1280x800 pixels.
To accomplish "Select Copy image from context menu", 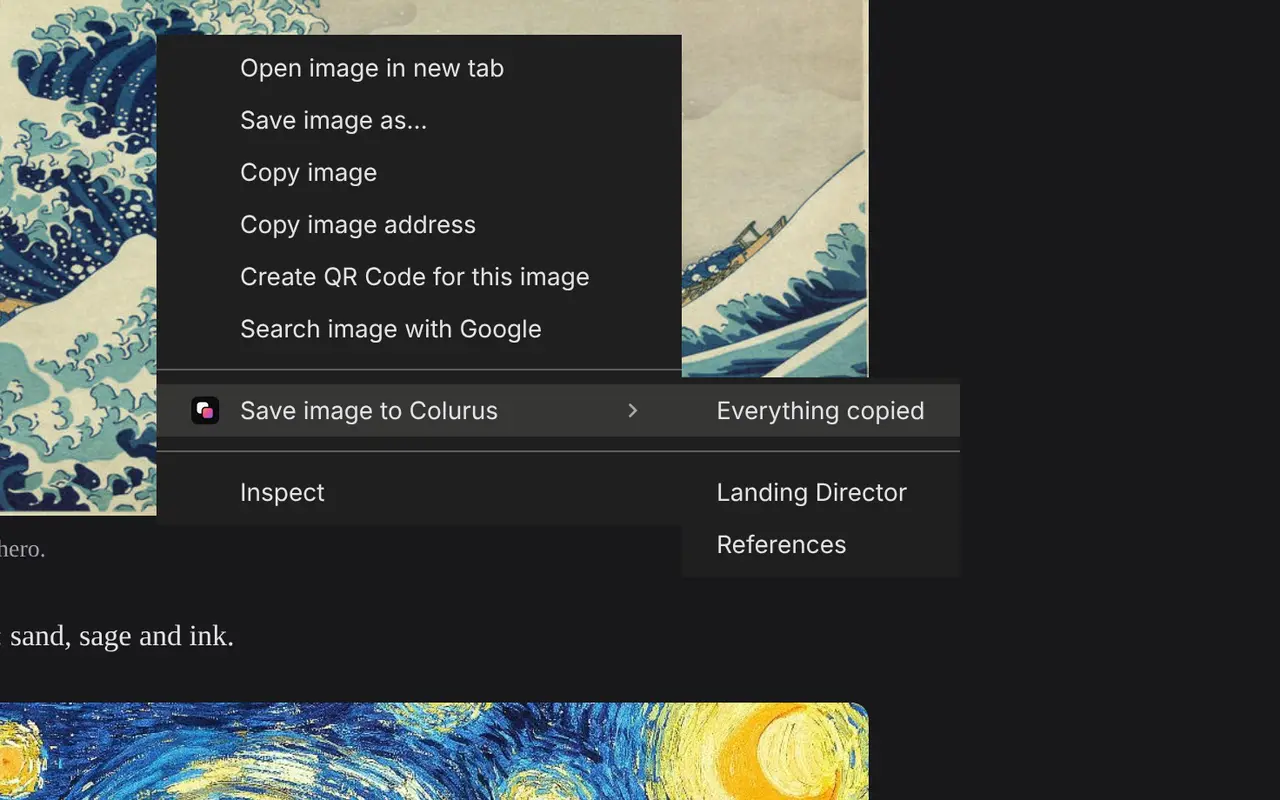I will 419,172.
